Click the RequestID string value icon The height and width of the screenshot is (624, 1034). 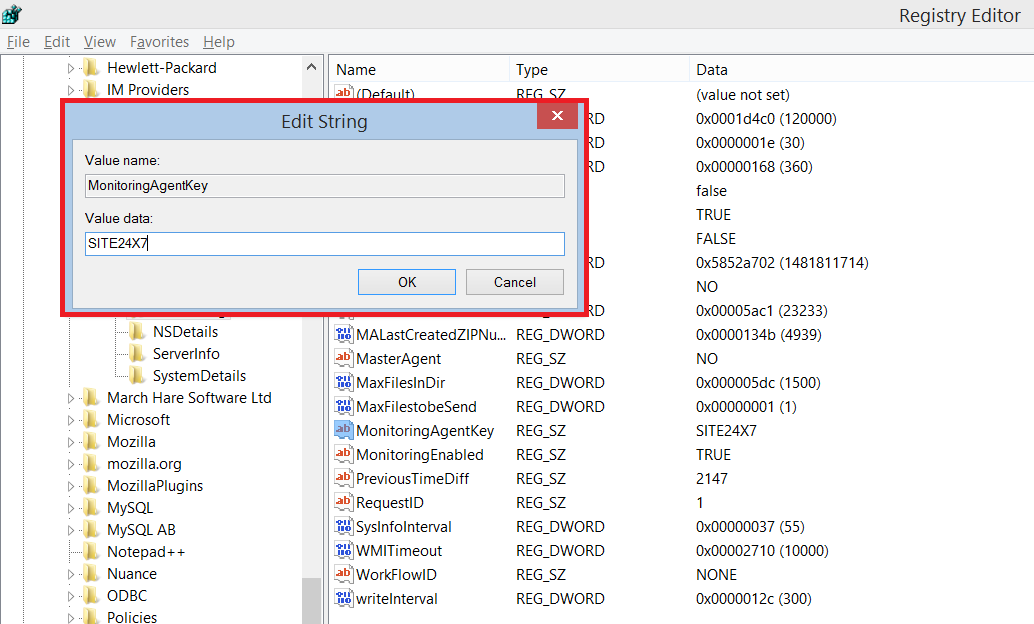click(x=344, y=503)
